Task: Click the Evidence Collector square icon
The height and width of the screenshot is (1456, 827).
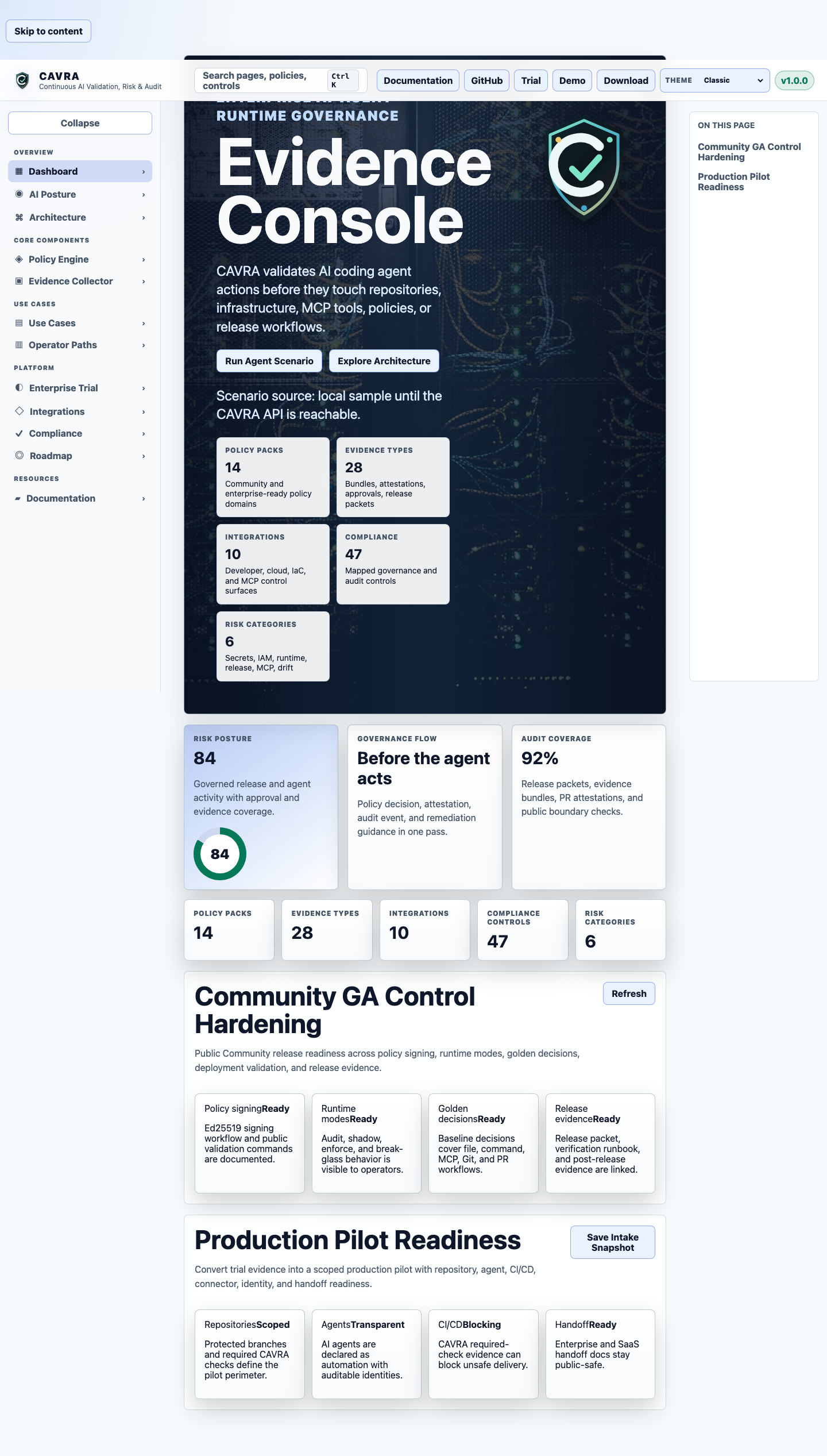Action: click(19, 281)
